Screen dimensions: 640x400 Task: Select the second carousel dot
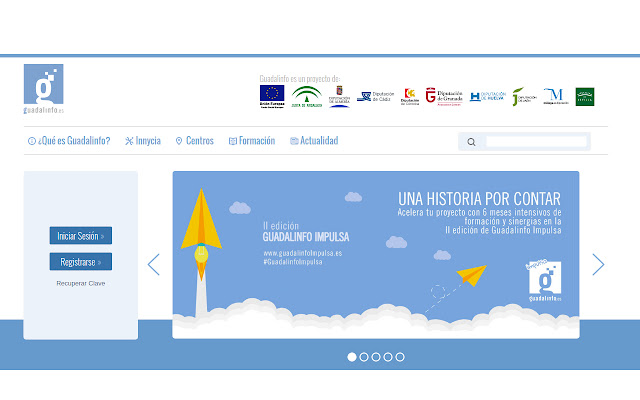364,357
